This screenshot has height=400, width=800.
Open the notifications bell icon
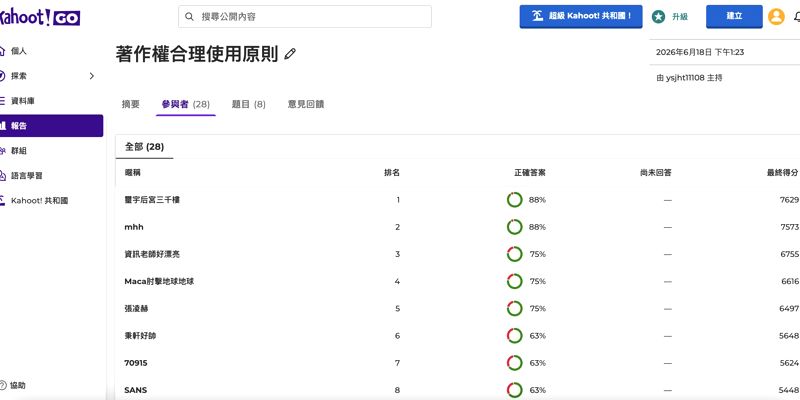pos(797,17)
